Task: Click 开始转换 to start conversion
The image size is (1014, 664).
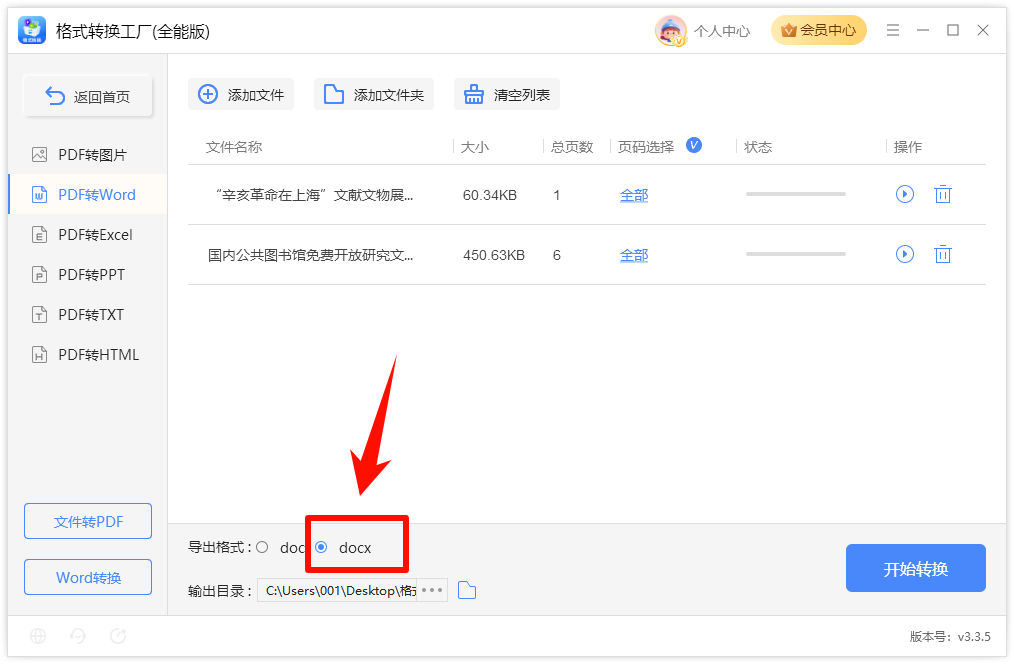Action: coord(916,568)
